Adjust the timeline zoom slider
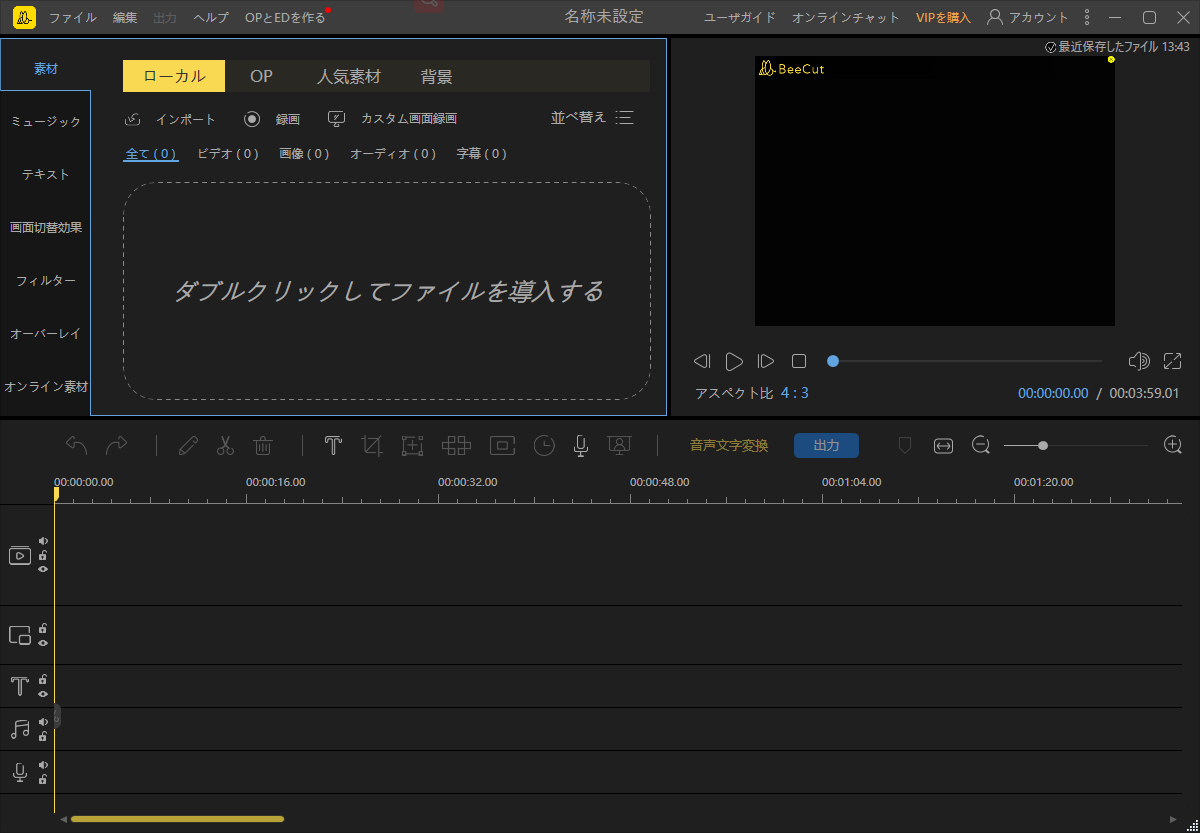 click(1042, 445)
